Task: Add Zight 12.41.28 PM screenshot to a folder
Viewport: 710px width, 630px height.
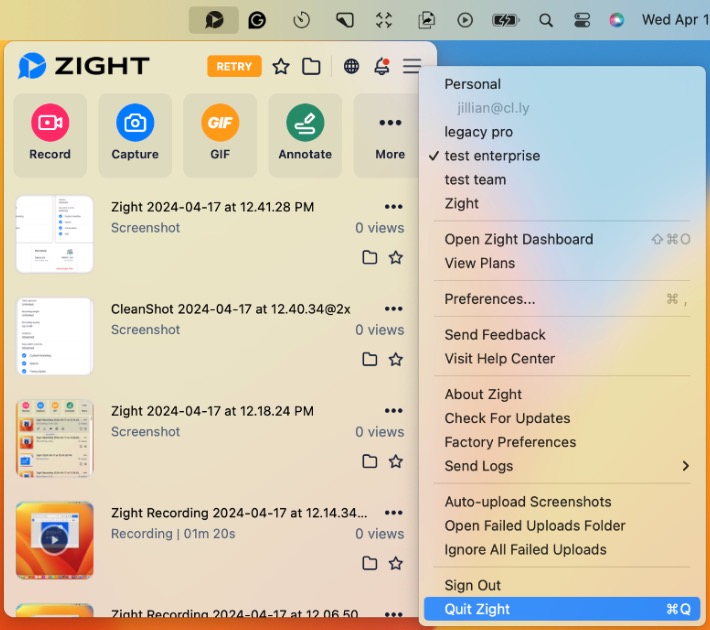Action: [x=369, y=257]
